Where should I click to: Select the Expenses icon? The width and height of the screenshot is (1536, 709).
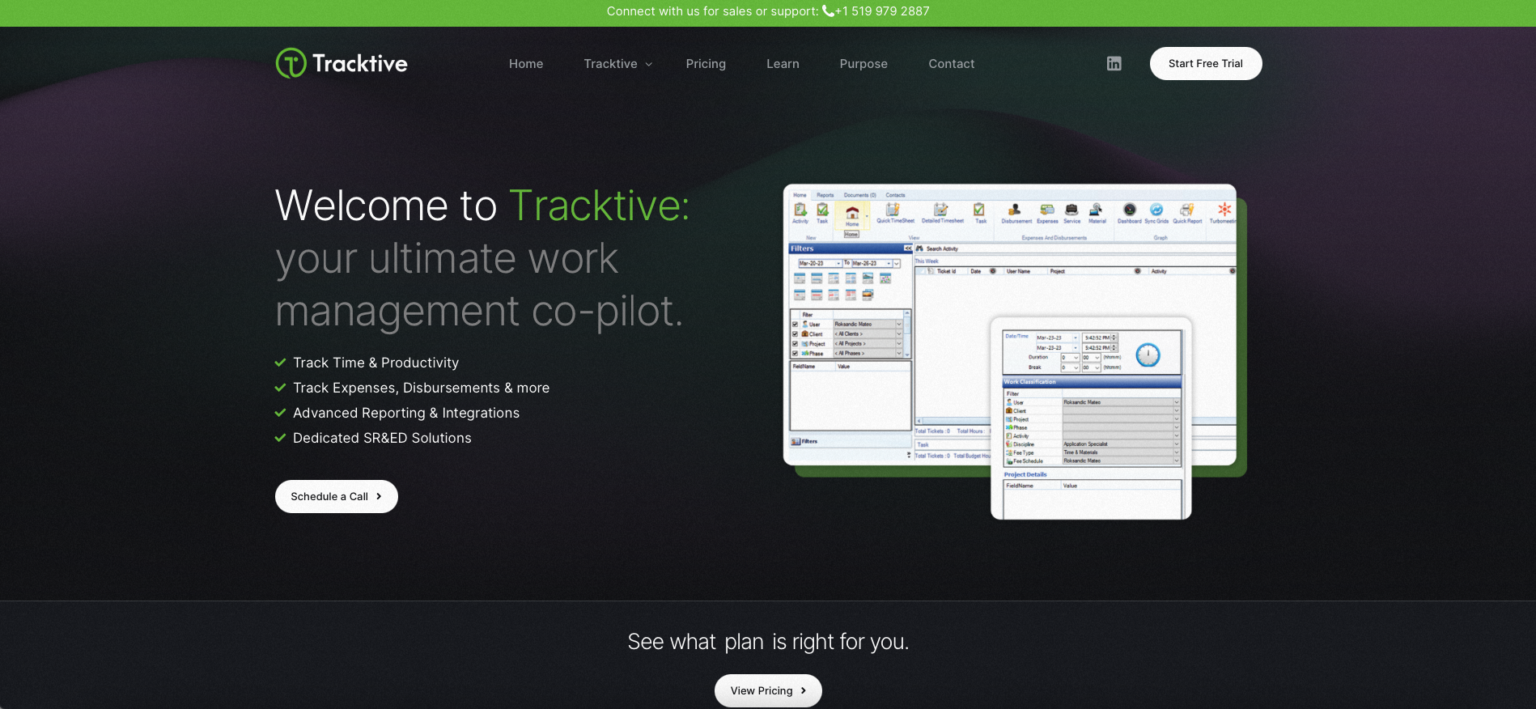pyautogui.click(x=1047, y=211)
